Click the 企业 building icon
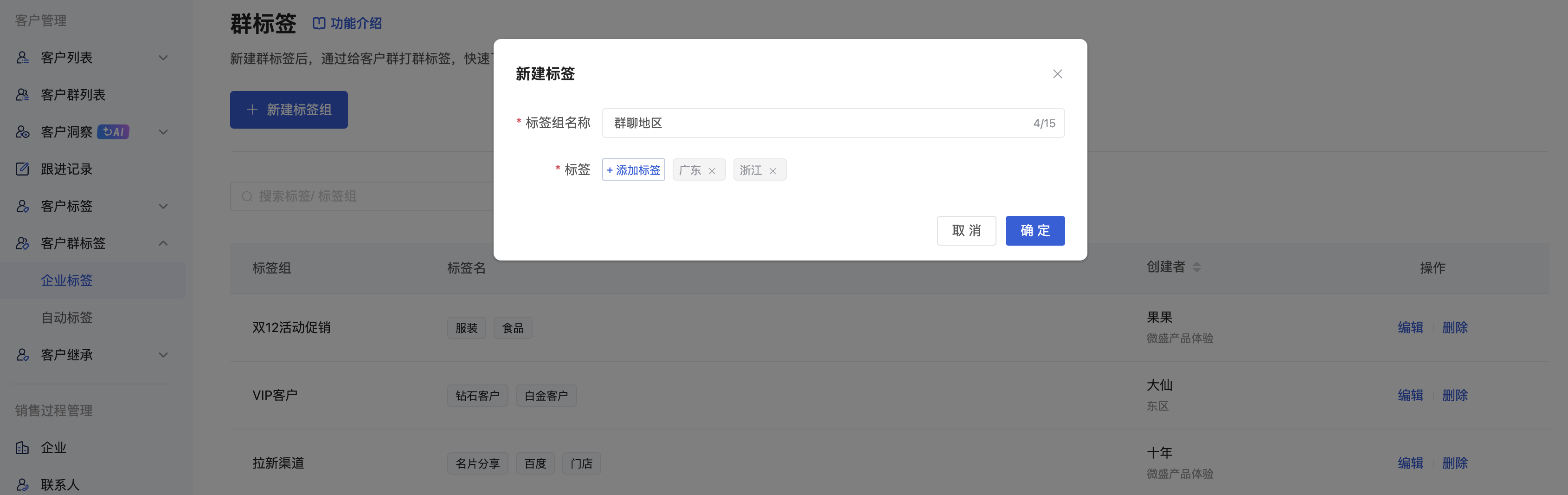Viewport: 1568px width, 495px height. click(23, 448)
